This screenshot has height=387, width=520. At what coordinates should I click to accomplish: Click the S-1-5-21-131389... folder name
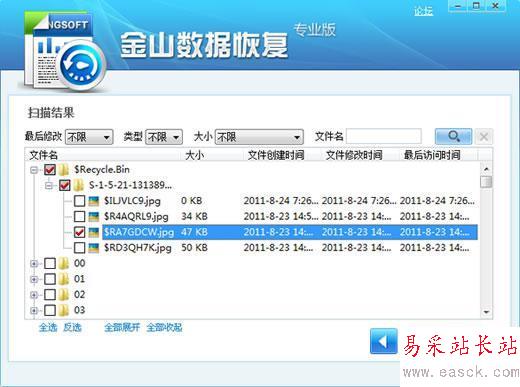[x=130, y=185]
